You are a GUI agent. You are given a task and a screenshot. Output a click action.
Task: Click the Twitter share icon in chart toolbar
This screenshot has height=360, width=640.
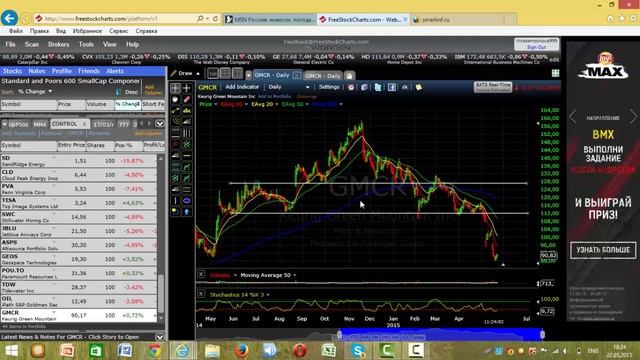tap(378, 87)
